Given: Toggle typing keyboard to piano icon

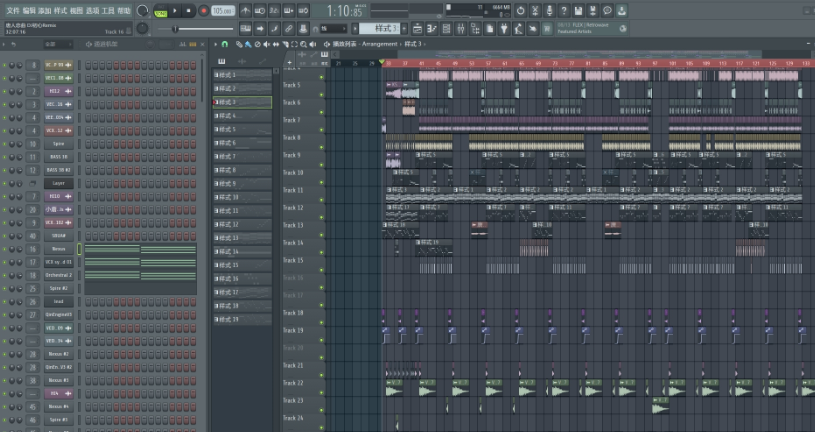Looking at the screenshot, I should (245, 29).
